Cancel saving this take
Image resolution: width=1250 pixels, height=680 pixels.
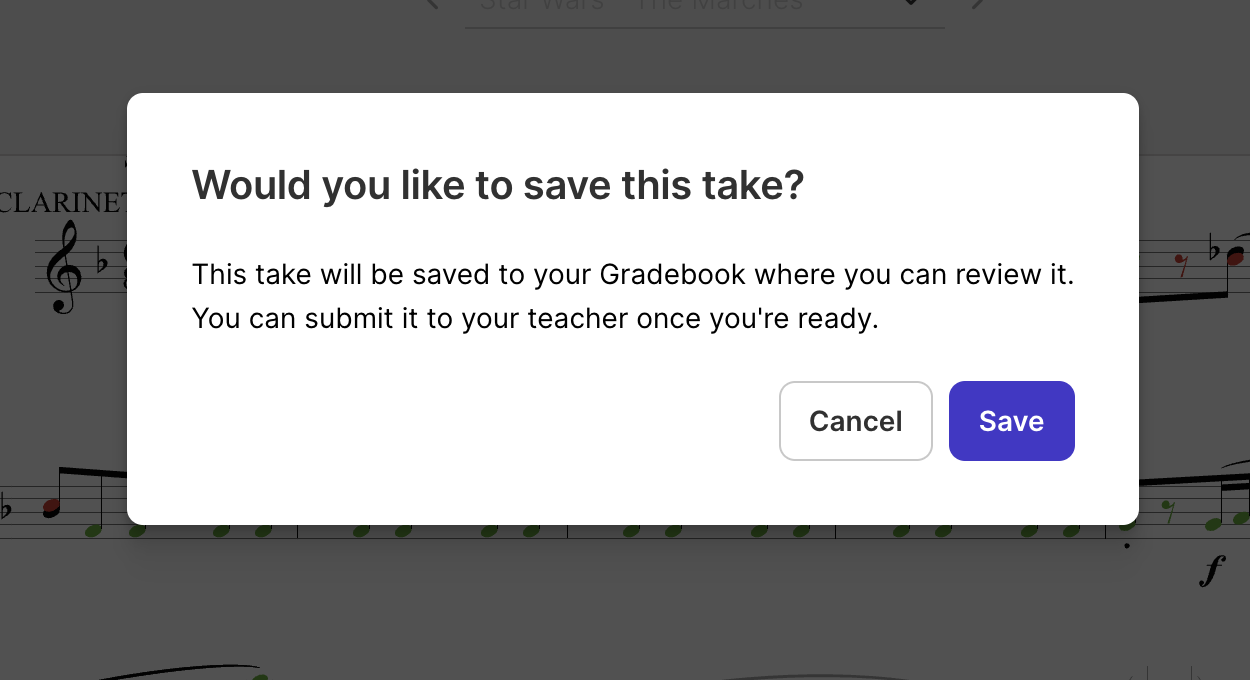click(855, 421)
